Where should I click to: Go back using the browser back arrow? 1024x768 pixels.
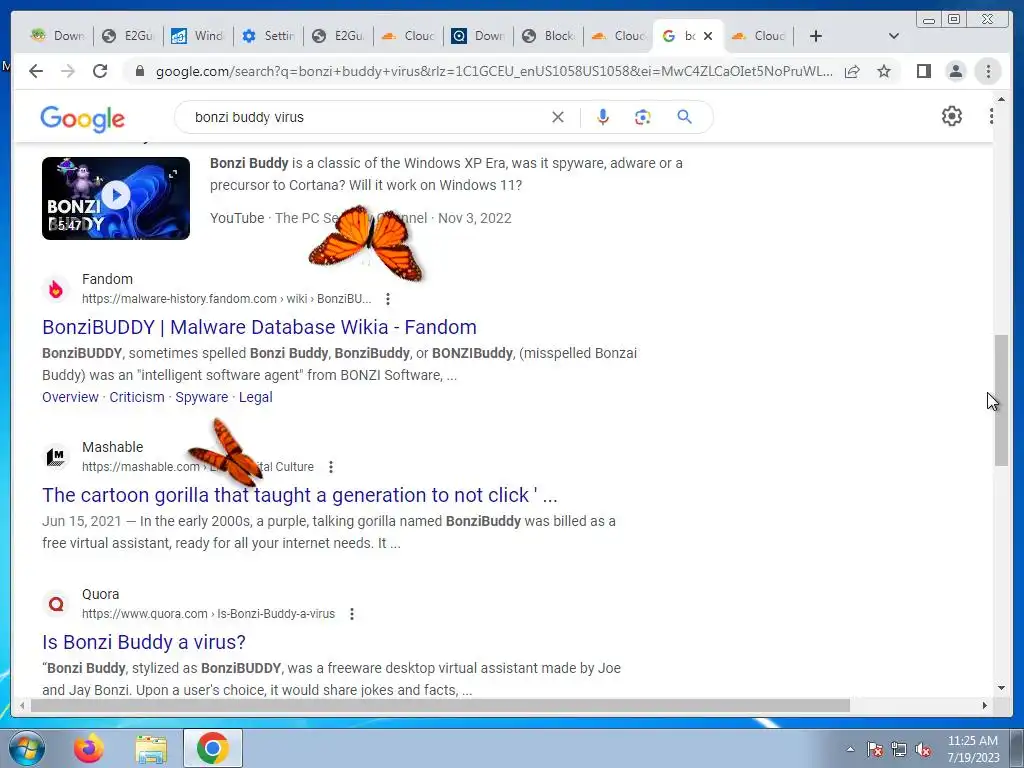click(36, 71)
